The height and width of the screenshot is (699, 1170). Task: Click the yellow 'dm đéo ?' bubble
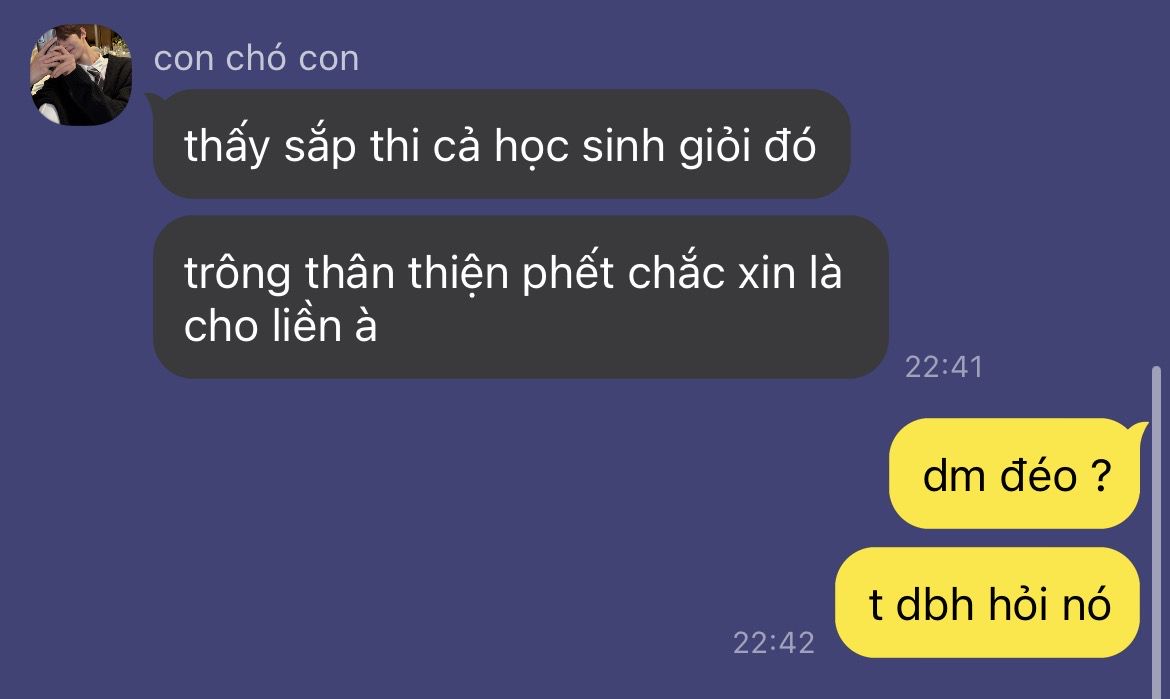pos(1015,474)
